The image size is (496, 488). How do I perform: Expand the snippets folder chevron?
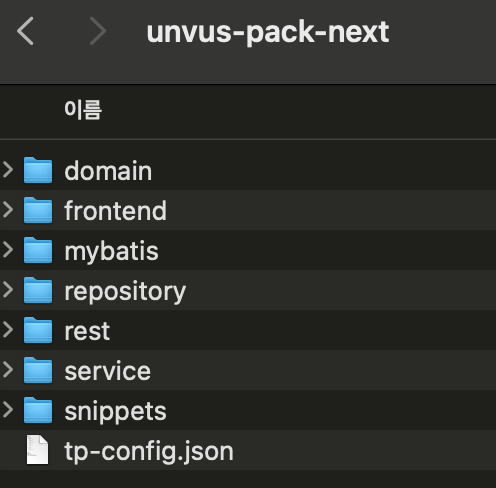8,409
